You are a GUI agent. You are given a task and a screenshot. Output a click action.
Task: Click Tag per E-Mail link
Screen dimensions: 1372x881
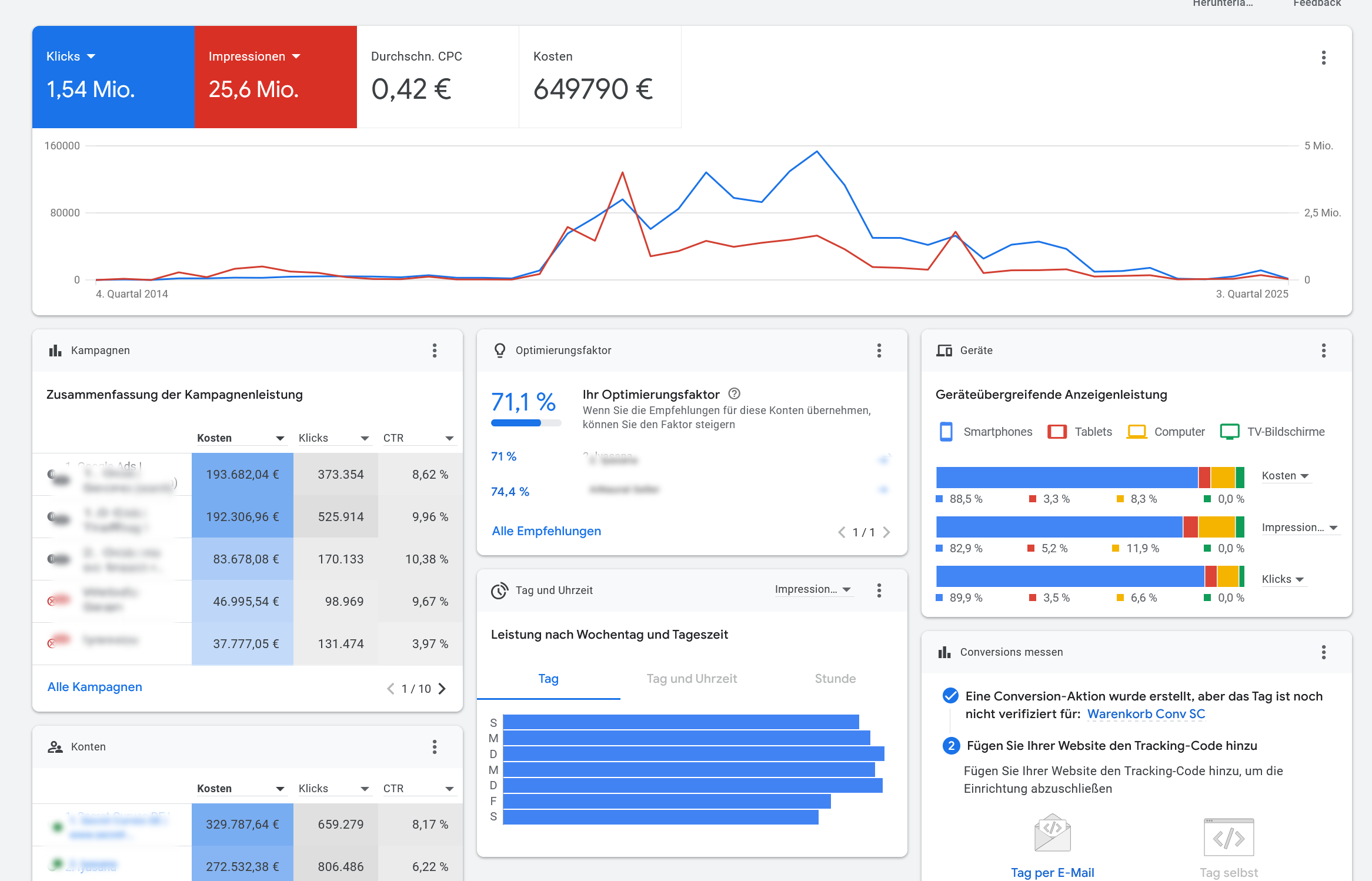1052,873
